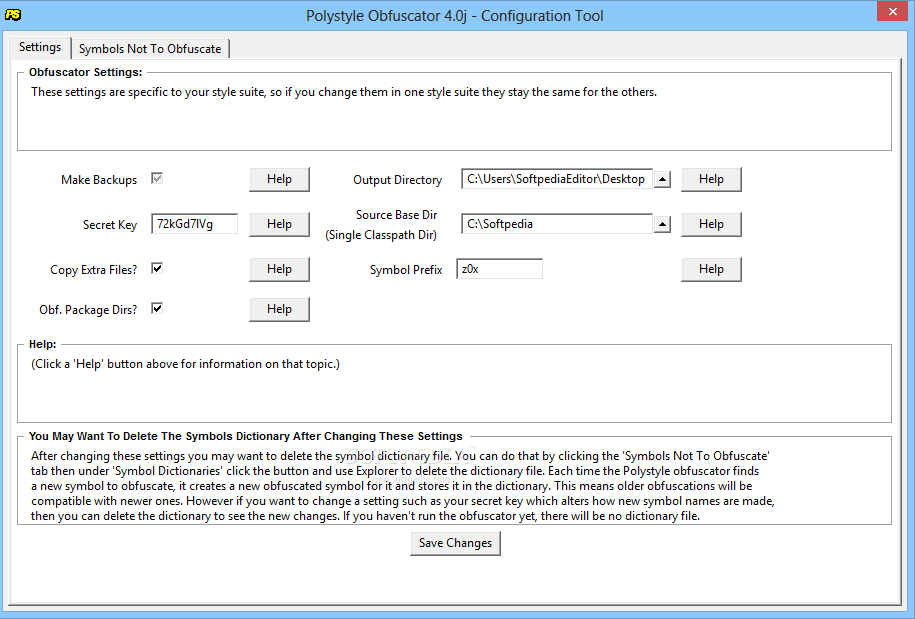Click Help button for Make Backups

point(280,179)
